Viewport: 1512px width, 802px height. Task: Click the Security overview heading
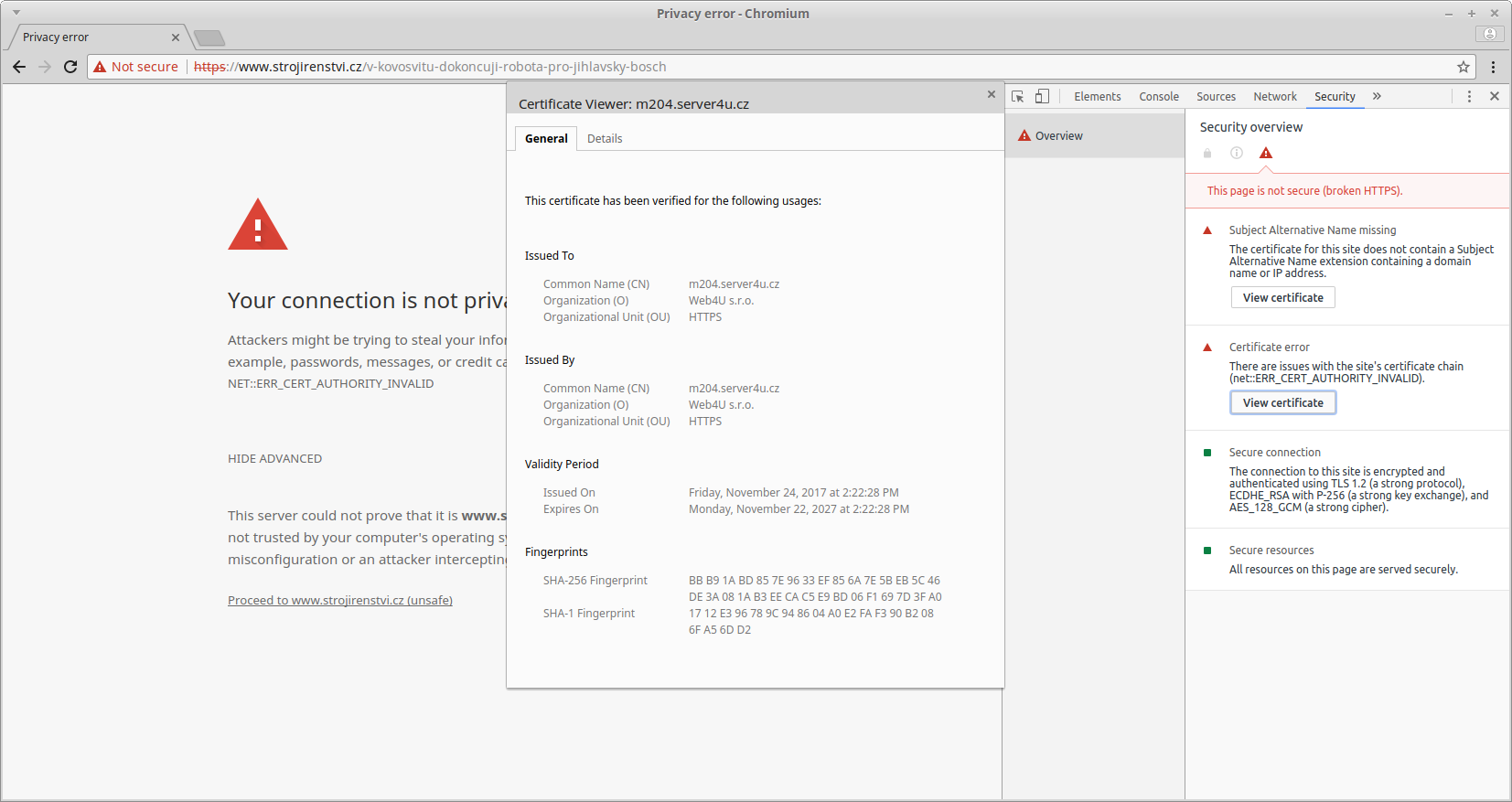(1250, 127)
